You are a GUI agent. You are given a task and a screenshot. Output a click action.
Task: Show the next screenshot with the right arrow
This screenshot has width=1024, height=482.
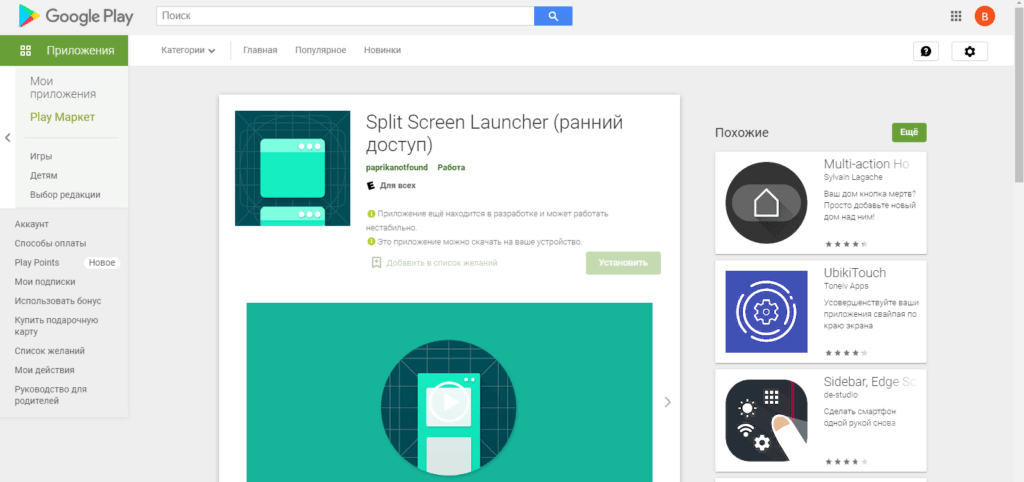[x=668, y=402]
